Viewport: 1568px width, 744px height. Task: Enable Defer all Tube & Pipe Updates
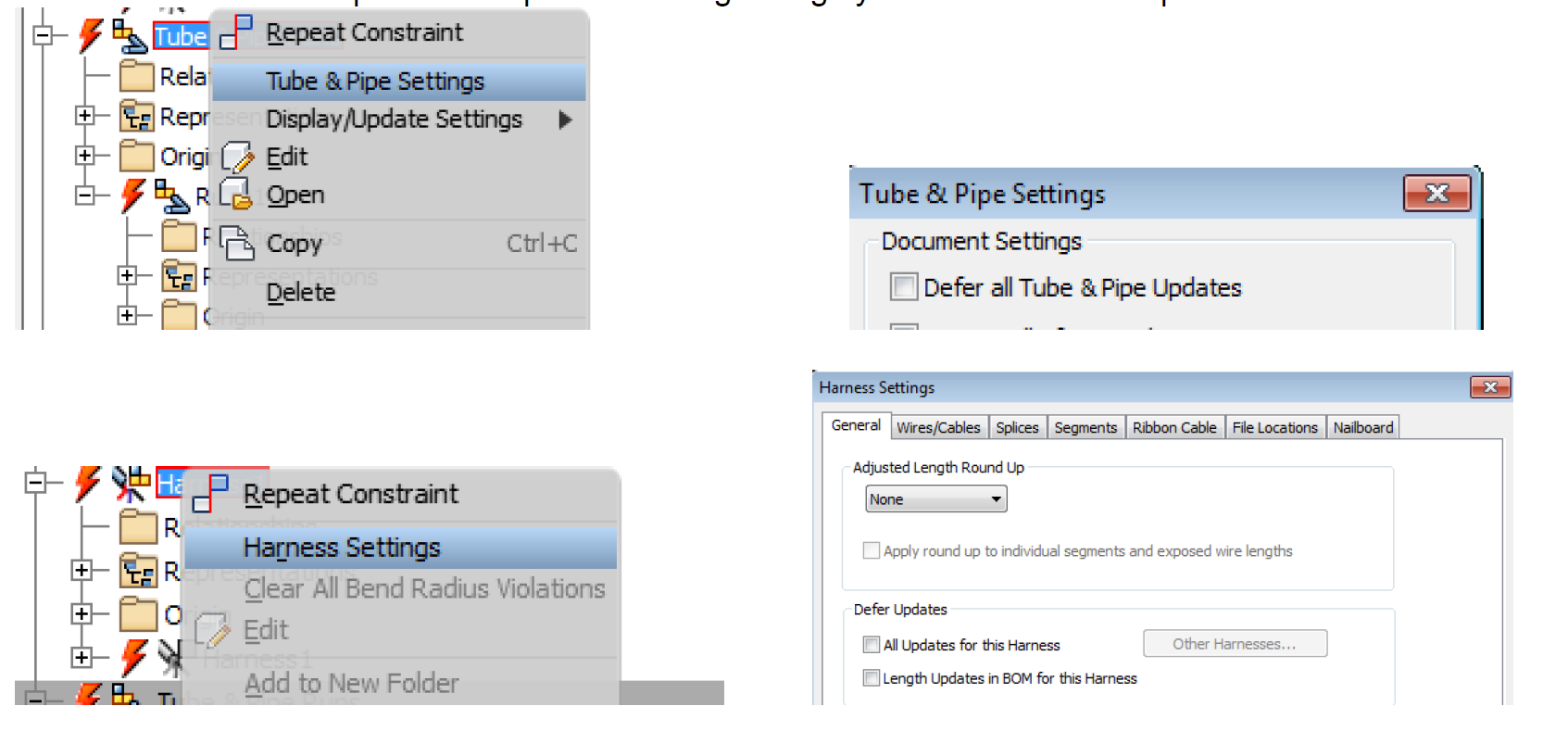903,287
